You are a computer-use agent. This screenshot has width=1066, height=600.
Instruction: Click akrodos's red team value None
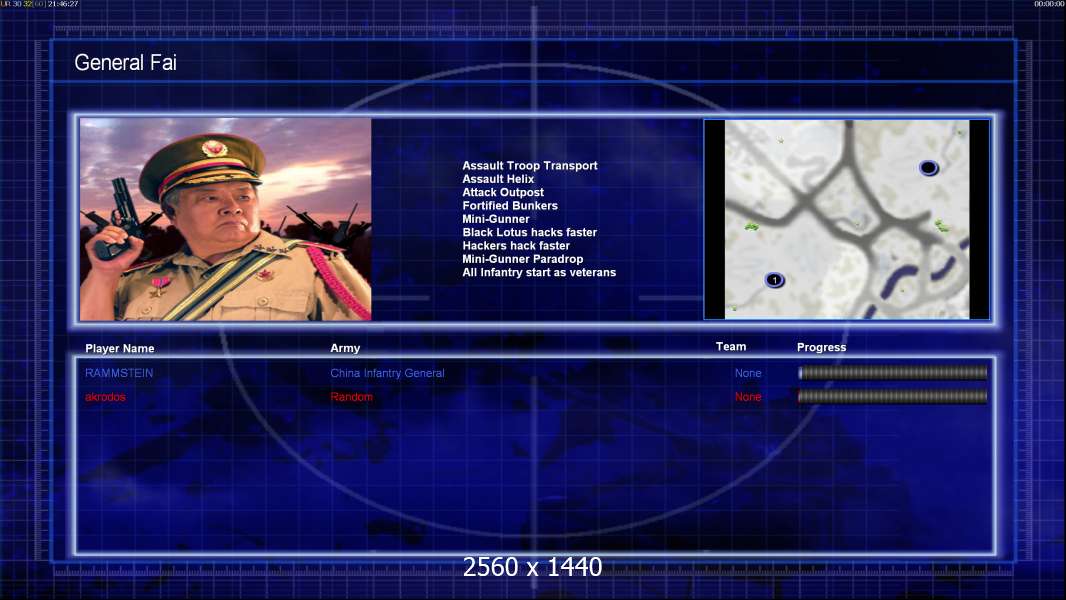748,397
